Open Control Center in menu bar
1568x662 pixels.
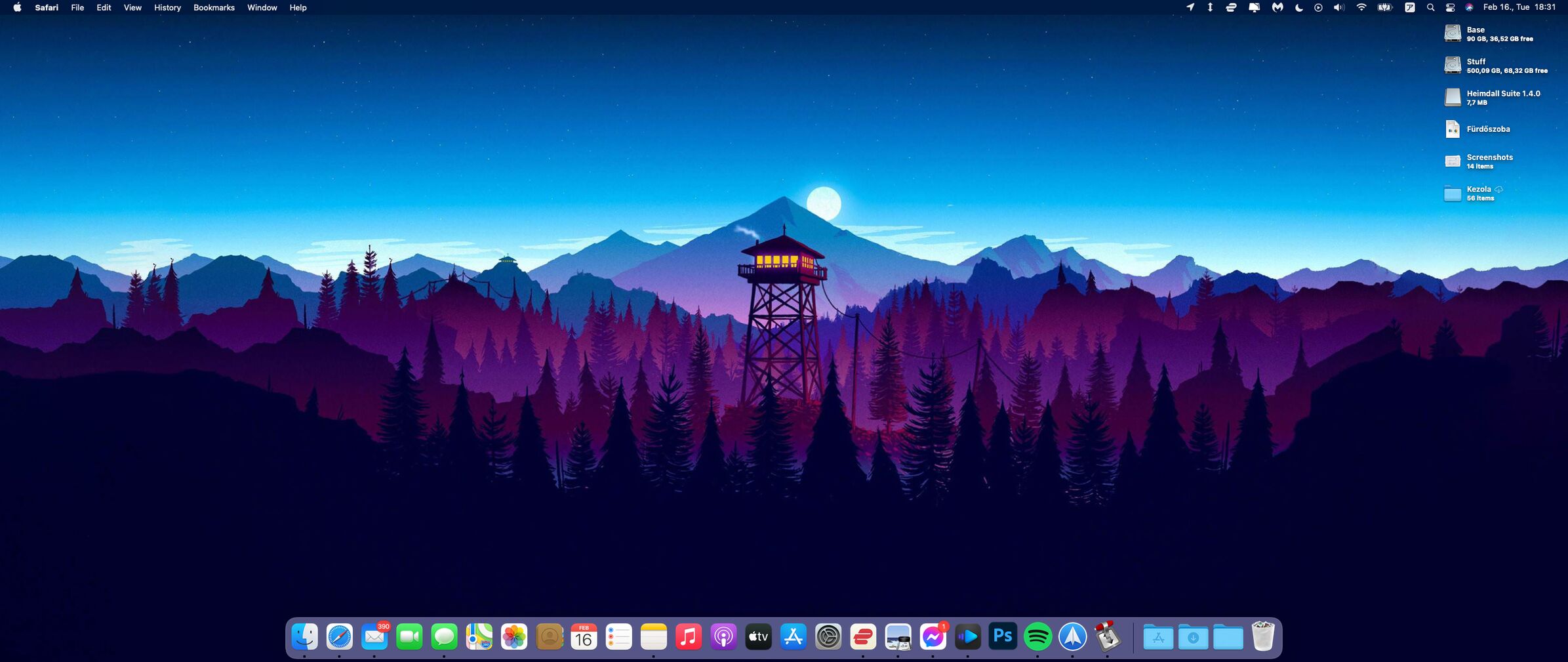click(x=1450, y=7)
